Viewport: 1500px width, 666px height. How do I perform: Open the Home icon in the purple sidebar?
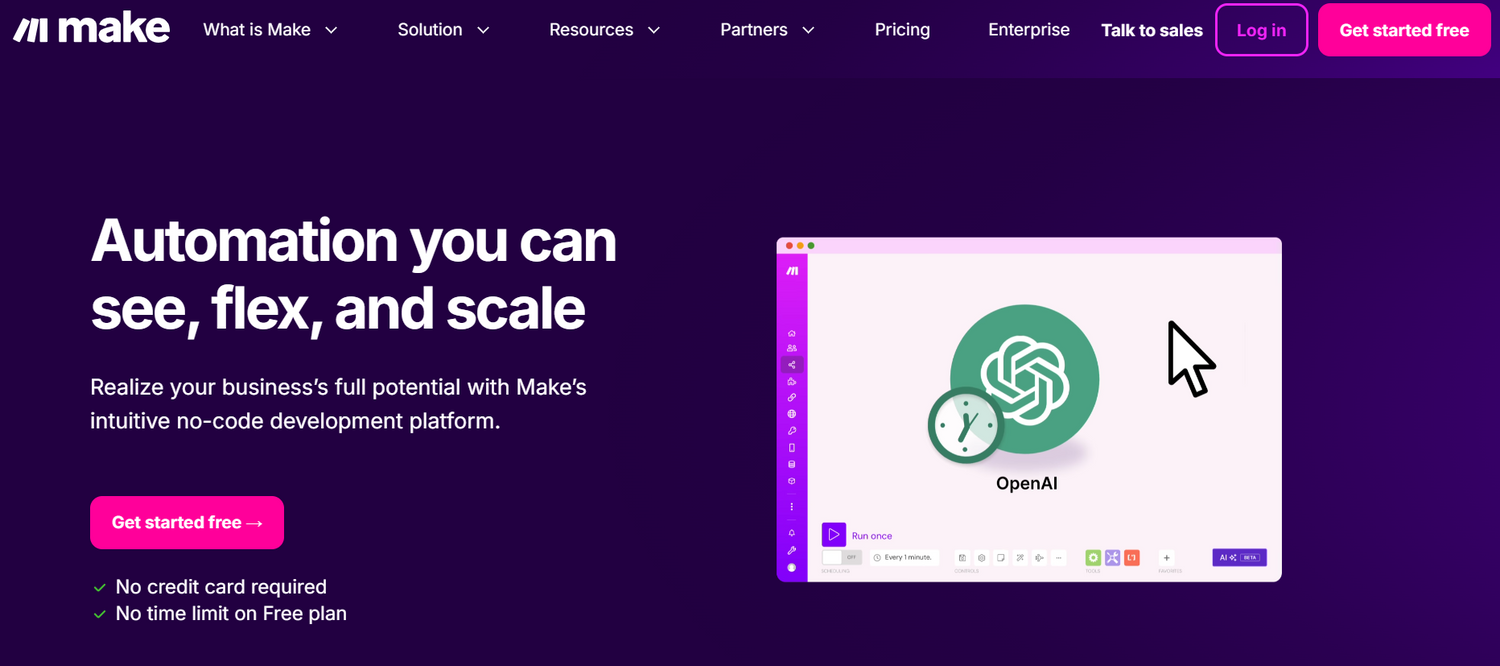click(x=792, y=333)
